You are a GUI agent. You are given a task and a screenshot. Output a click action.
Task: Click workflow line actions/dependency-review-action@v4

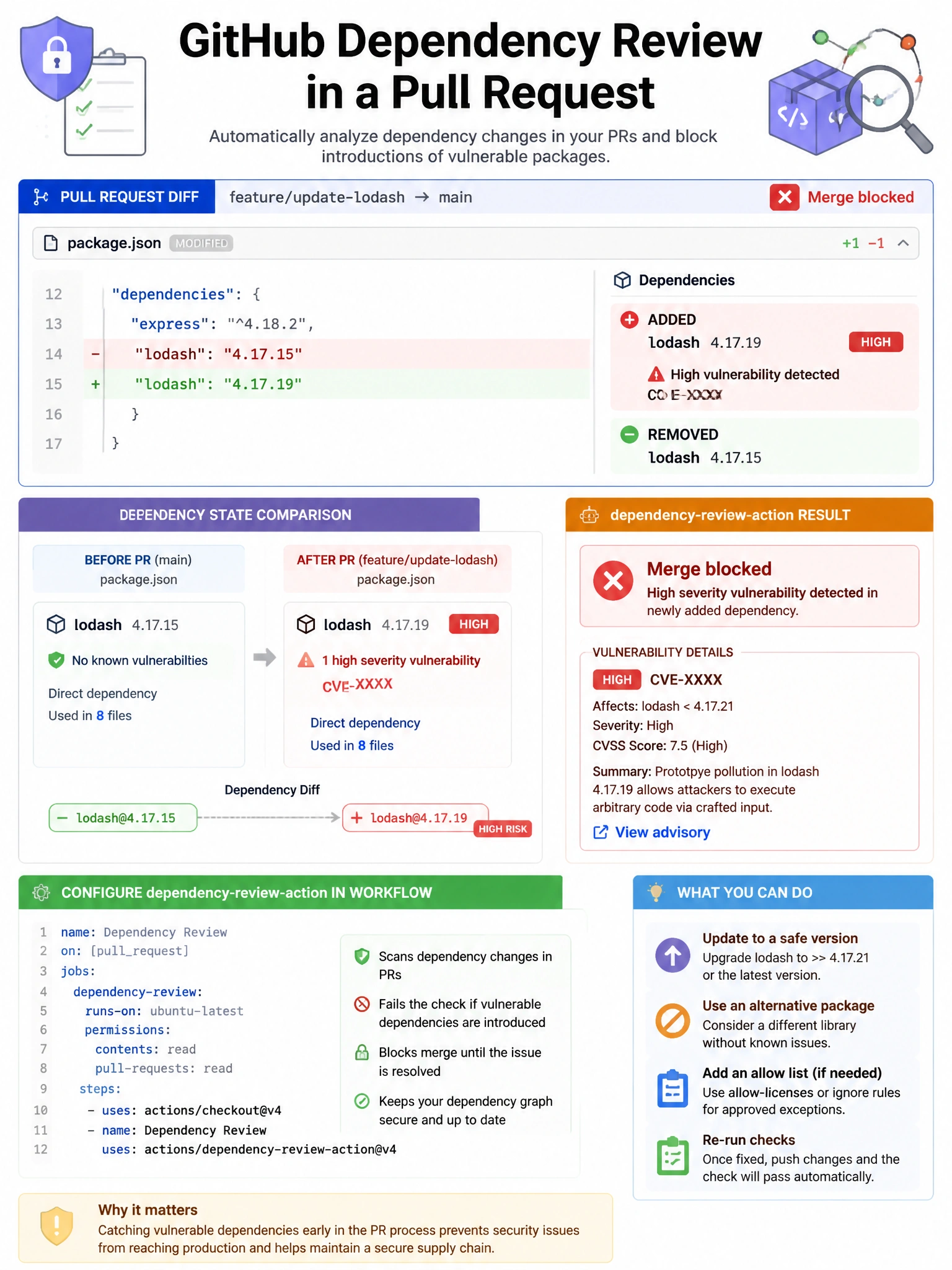coord(249,1150)
